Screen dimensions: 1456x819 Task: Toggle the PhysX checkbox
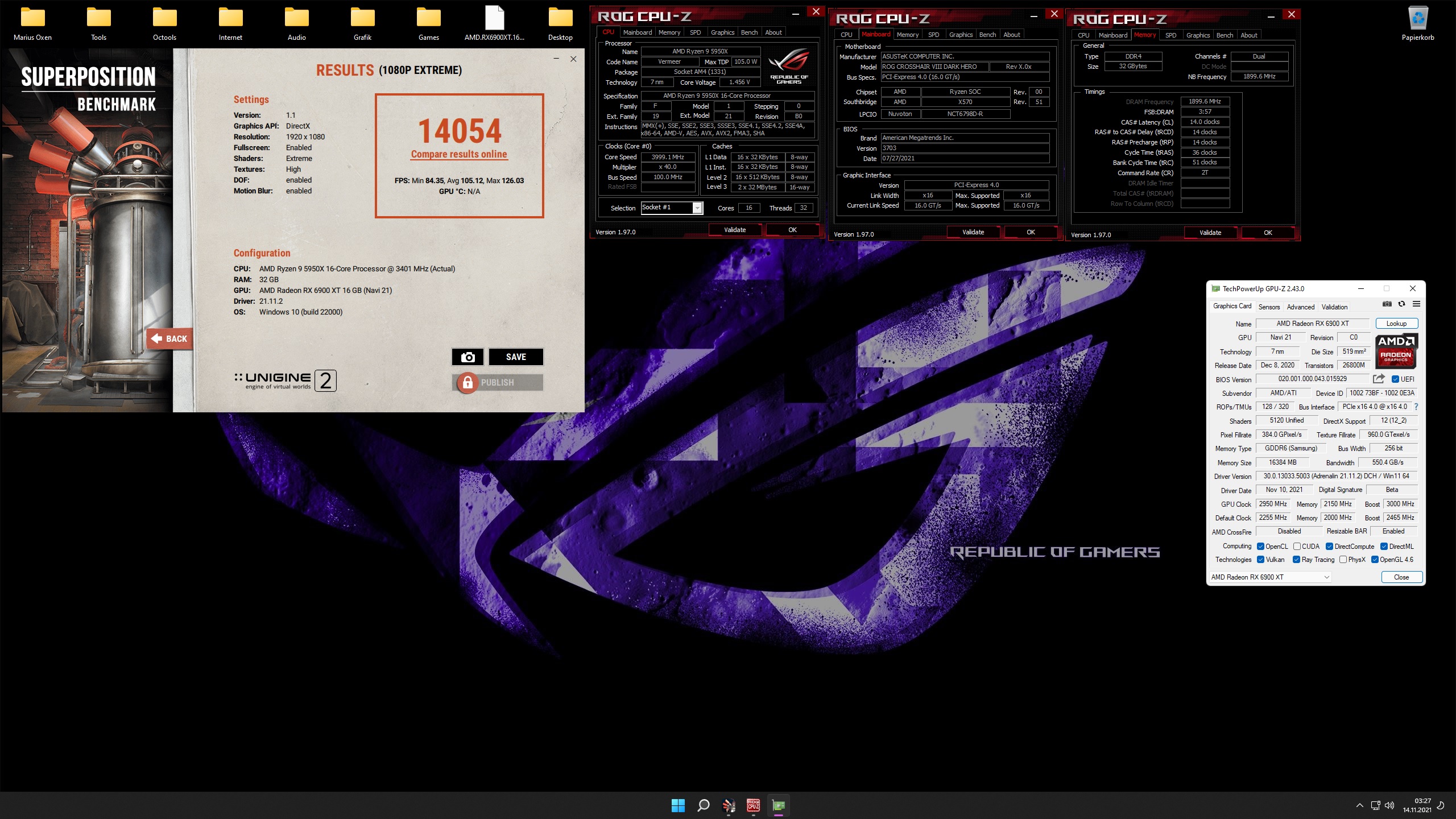pyautogui.click(x=1343, y=560)
